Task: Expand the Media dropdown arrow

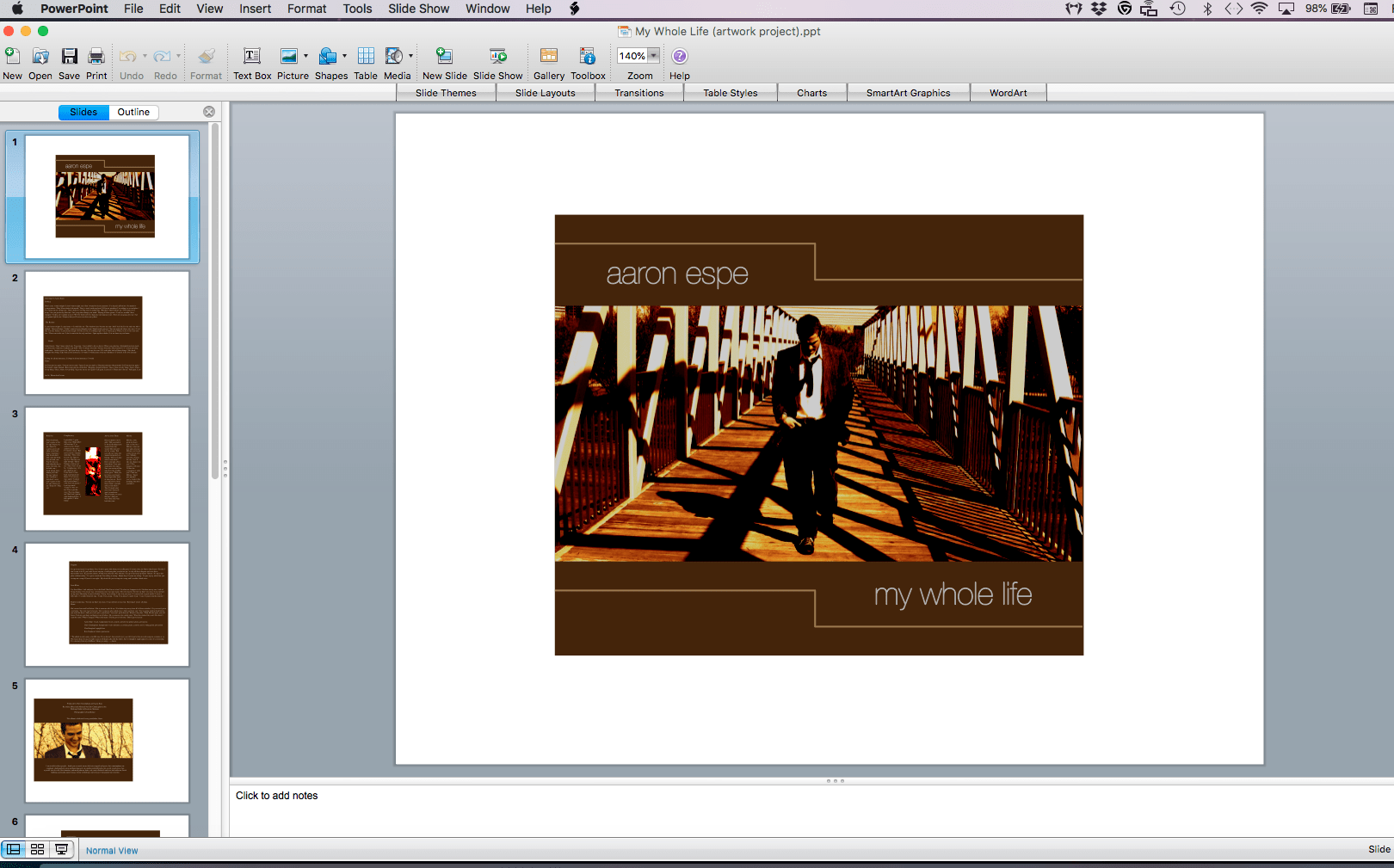Action: (410, 56)
